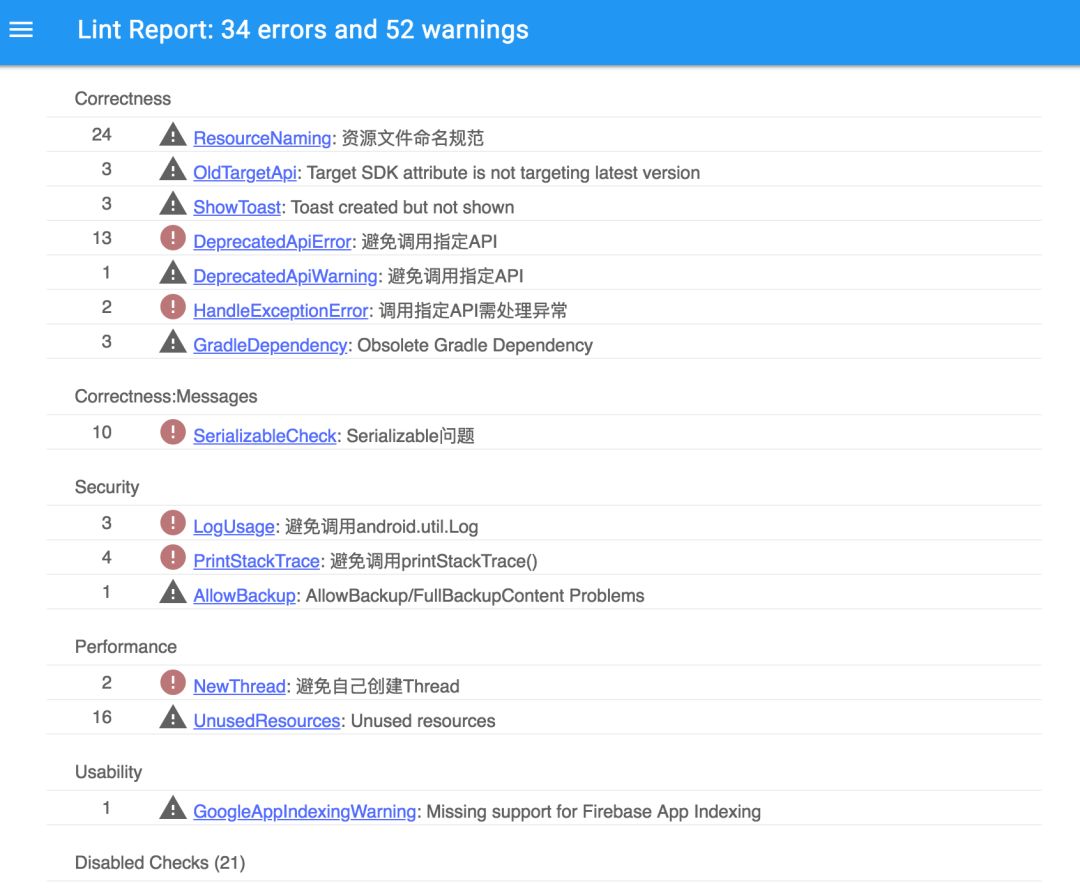This screenshot has width=1080, height=895.
Task: Click the error icon beside PrintStackTrace
Action: point(173,560)
